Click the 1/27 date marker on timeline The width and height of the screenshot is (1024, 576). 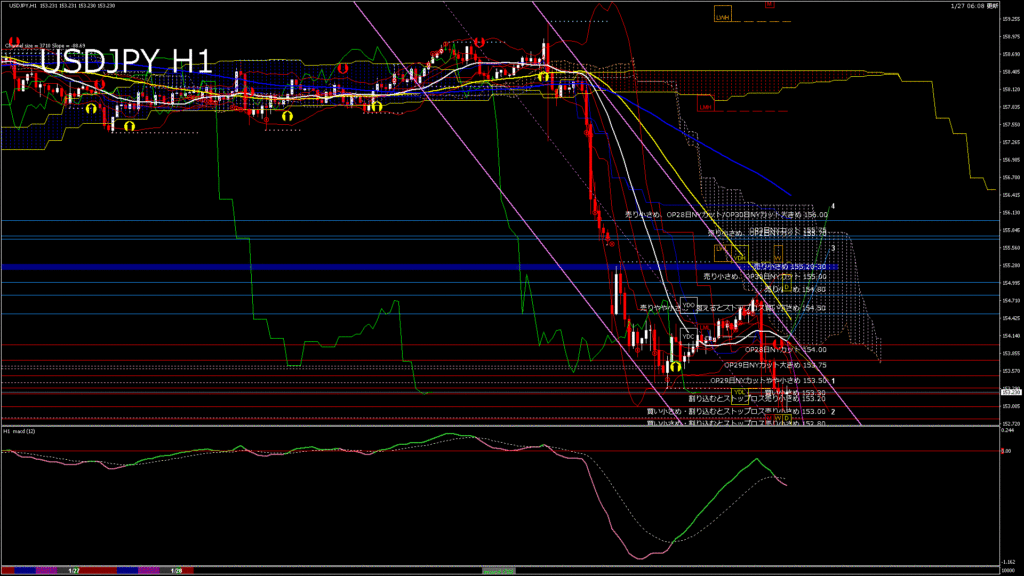(x=74, y=570)
